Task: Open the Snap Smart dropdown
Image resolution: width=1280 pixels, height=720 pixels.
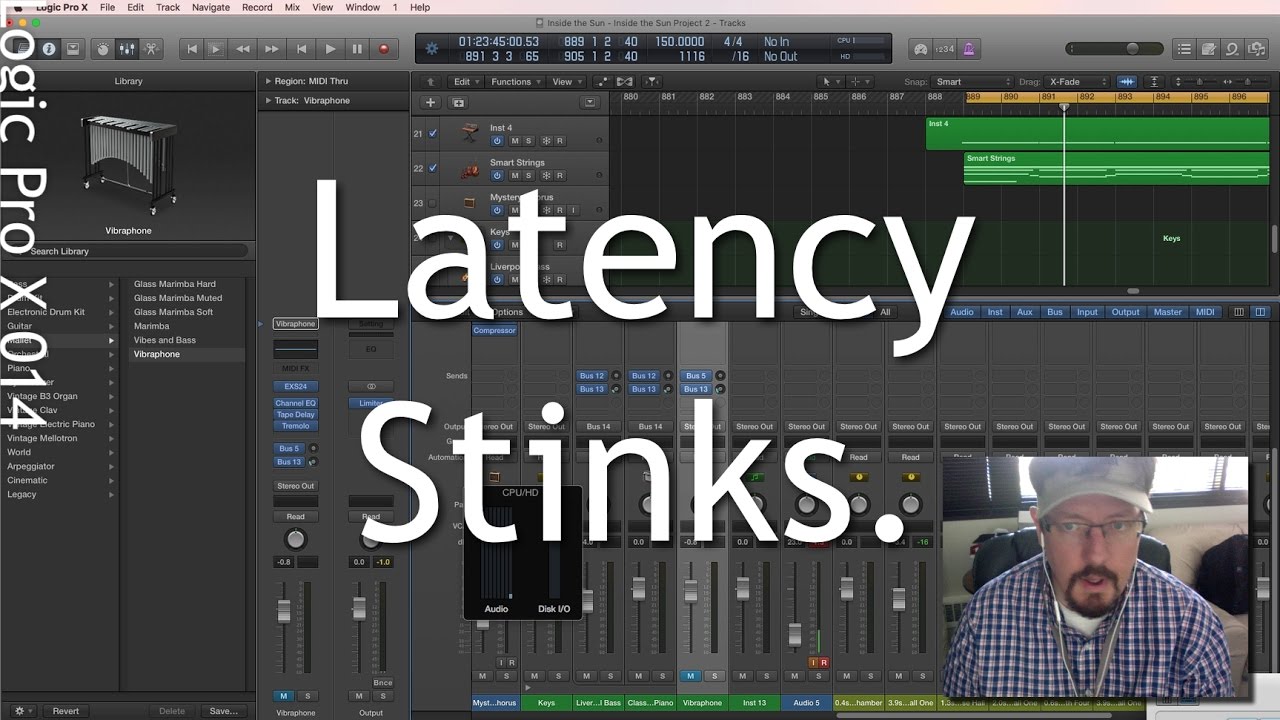Action: pos(972,82)
